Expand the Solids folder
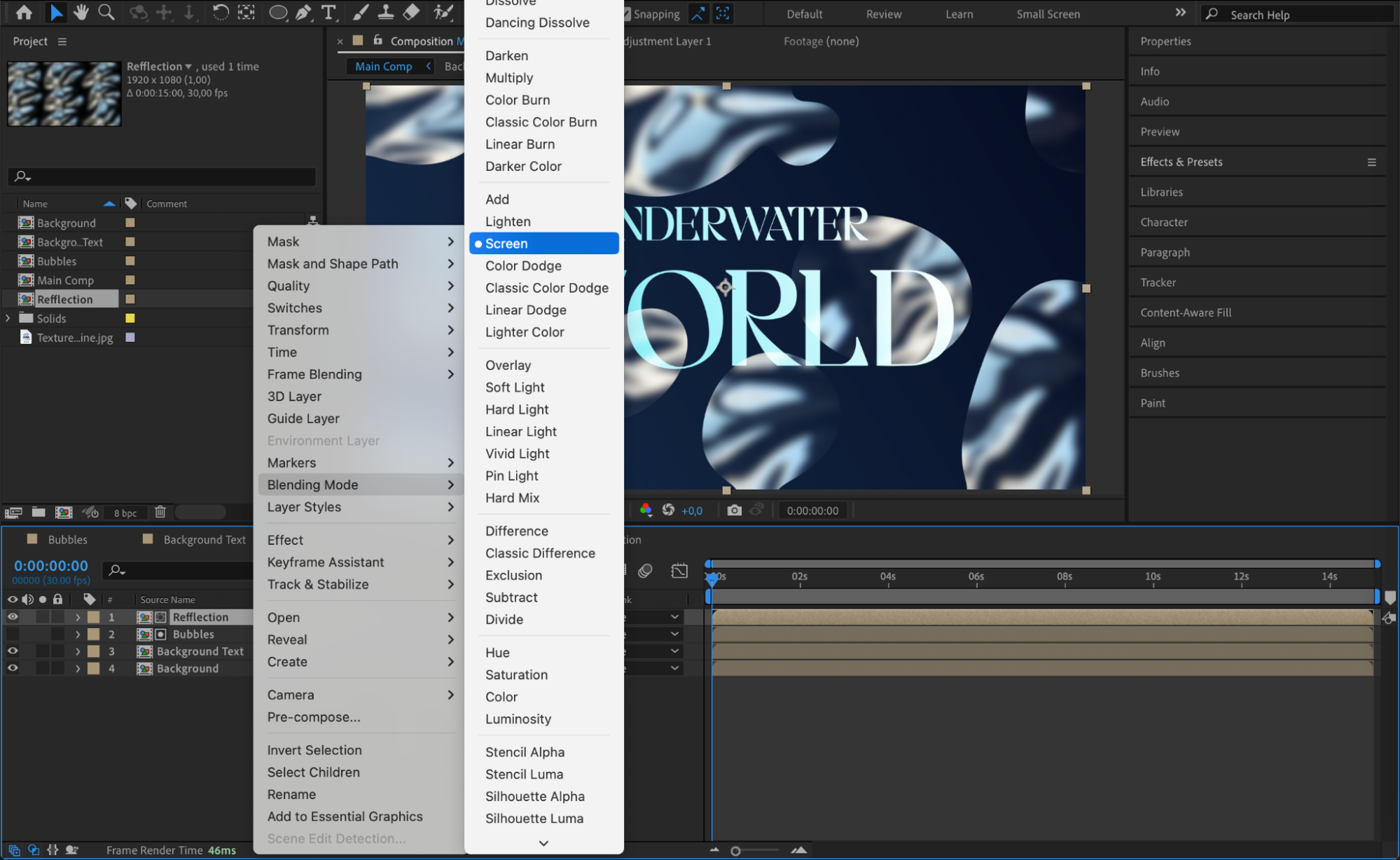Screen dimensions: 1400x860 click(x=8, y=318)
